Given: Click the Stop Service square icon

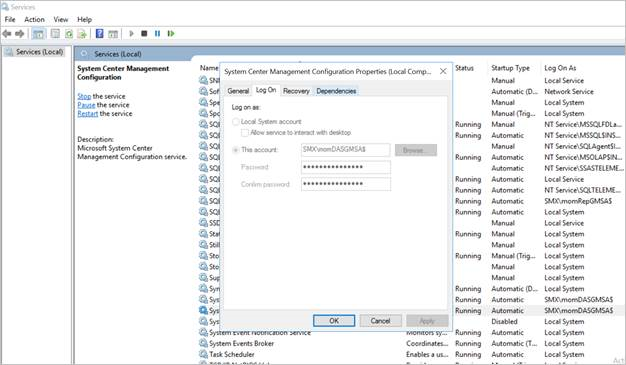Looking at the screenshot, I should (x=144, y=34).
